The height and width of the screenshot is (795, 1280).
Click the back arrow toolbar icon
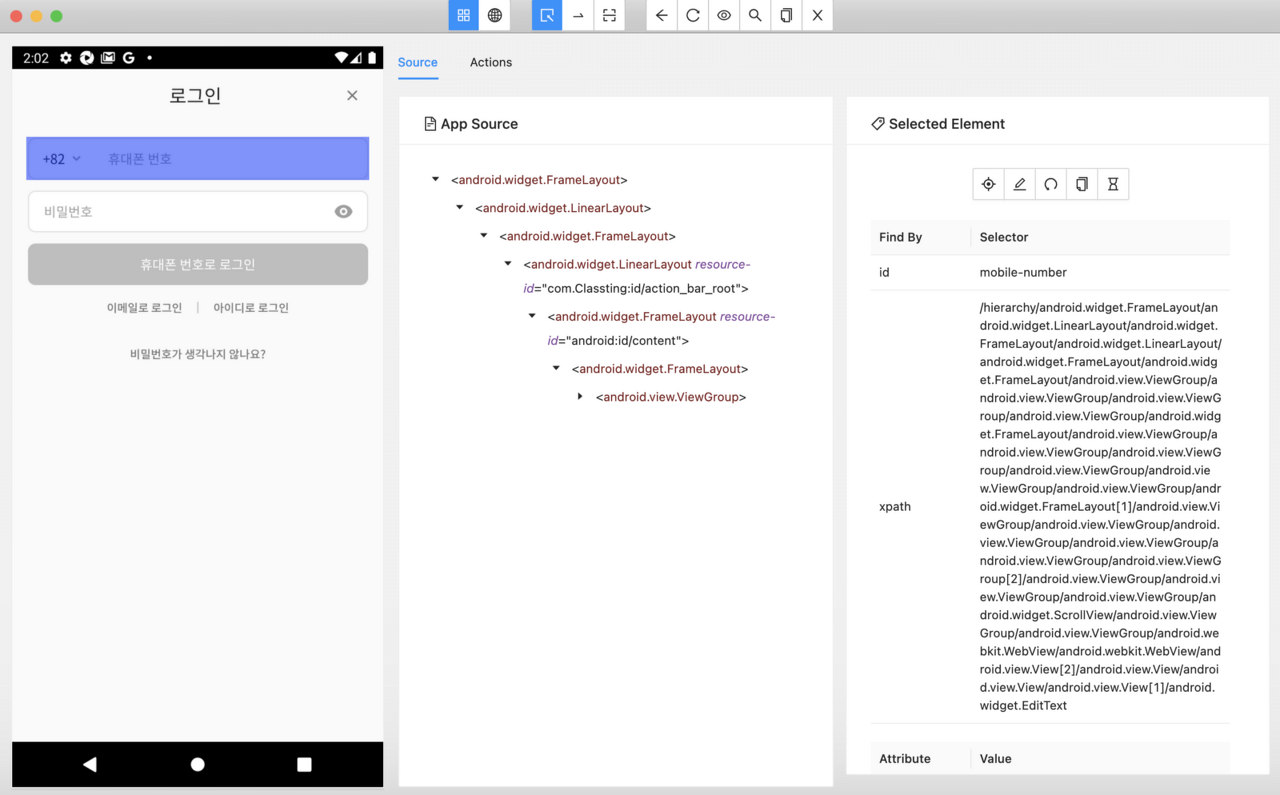662,16
